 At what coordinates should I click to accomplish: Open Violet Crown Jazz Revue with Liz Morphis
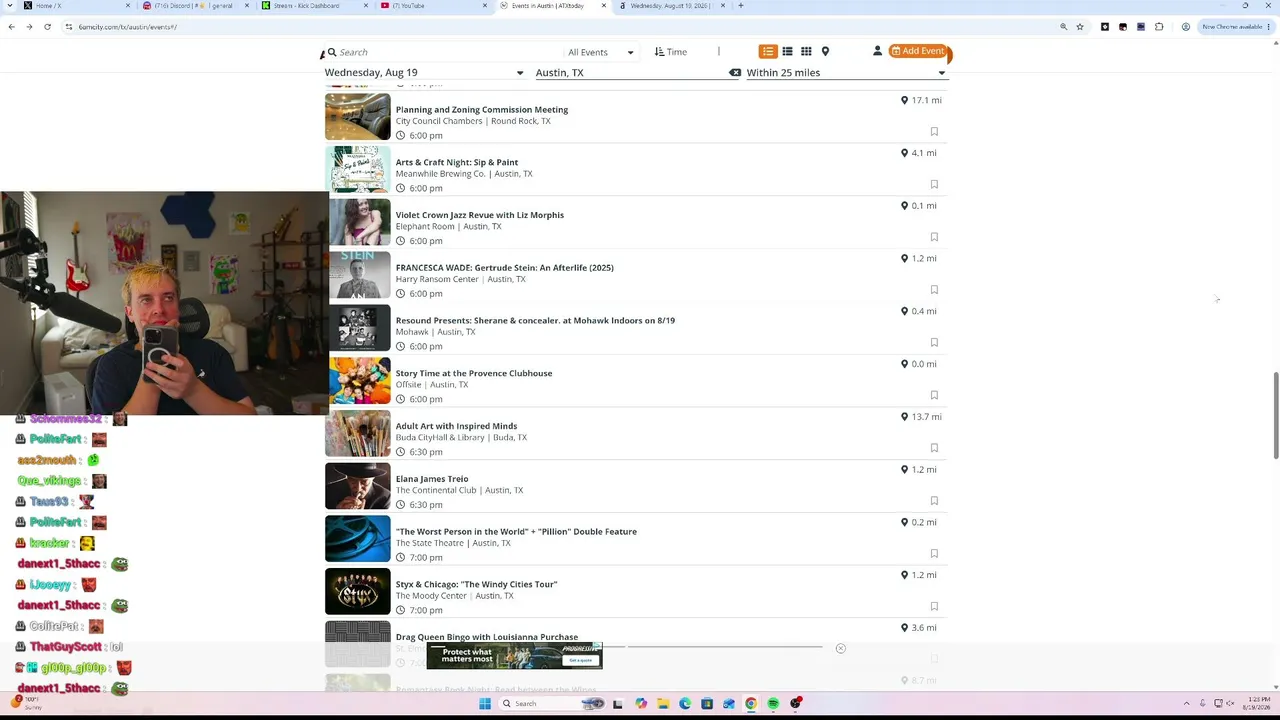click(x=480, y=215)
